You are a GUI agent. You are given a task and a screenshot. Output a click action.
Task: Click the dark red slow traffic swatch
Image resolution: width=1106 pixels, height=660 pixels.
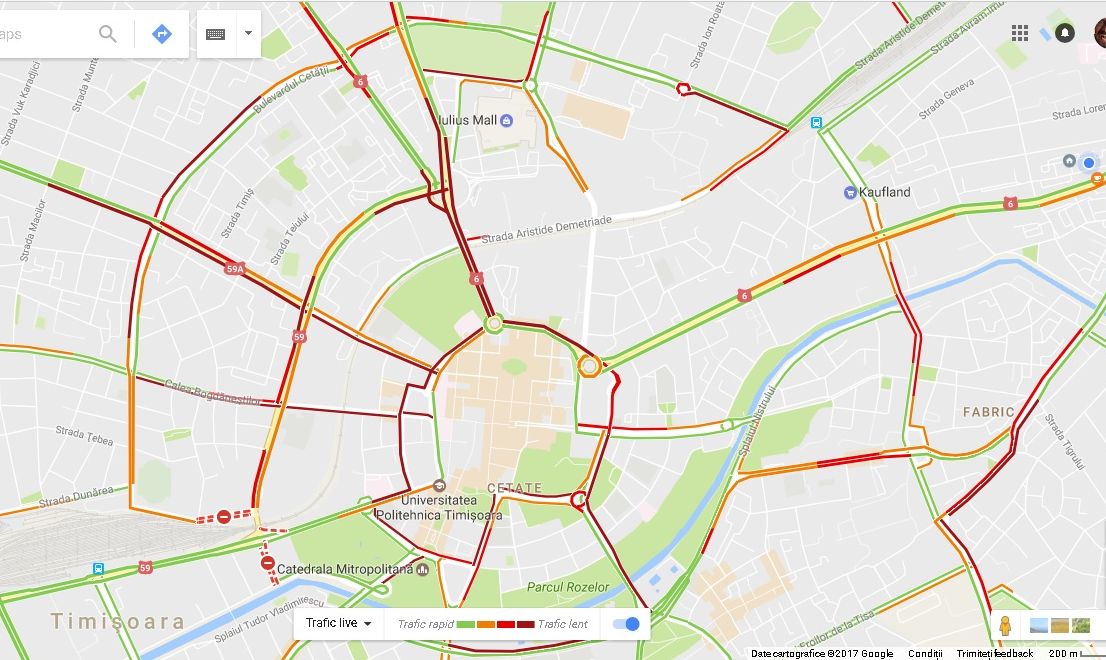(x=525, y=624)
